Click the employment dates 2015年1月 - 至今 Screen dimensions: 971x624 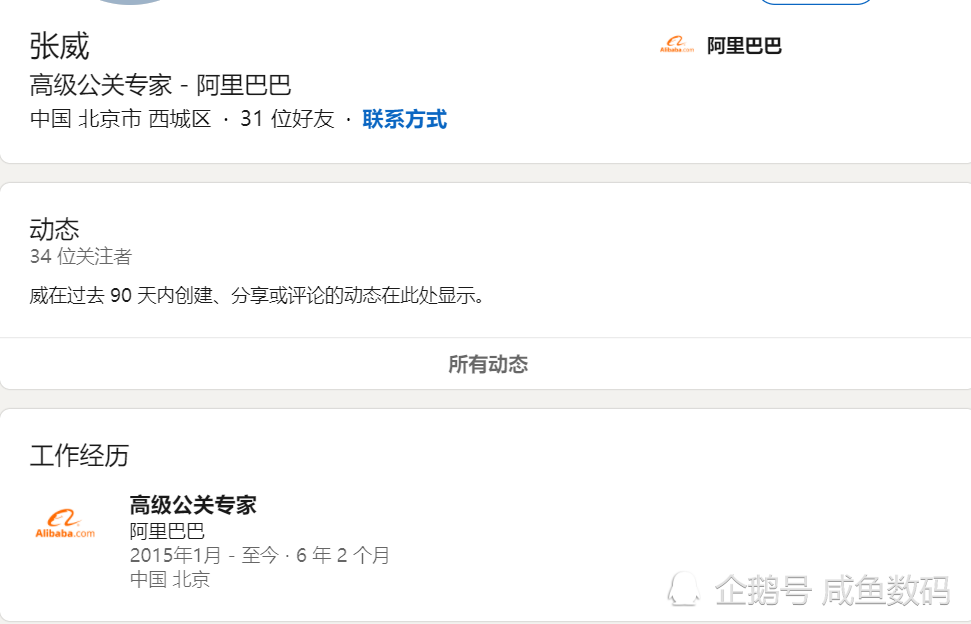click(204, 555)
